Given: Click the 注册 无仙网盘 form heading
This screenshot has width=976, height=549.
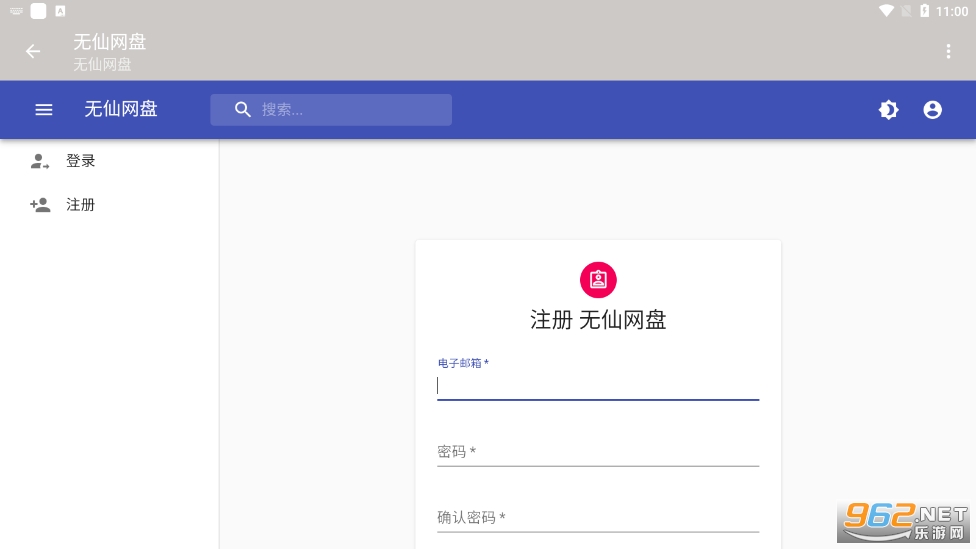Looking at the screenshot, I should (x=598, y=320).
